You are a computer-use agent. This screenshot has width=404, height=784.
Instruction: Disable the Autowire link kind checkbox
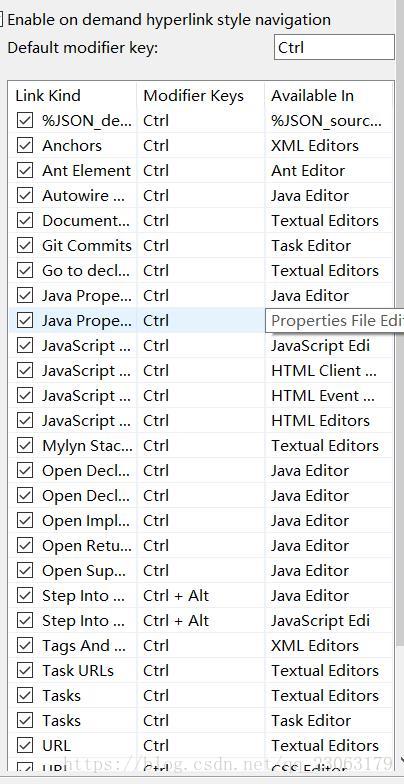pos(25,196)
